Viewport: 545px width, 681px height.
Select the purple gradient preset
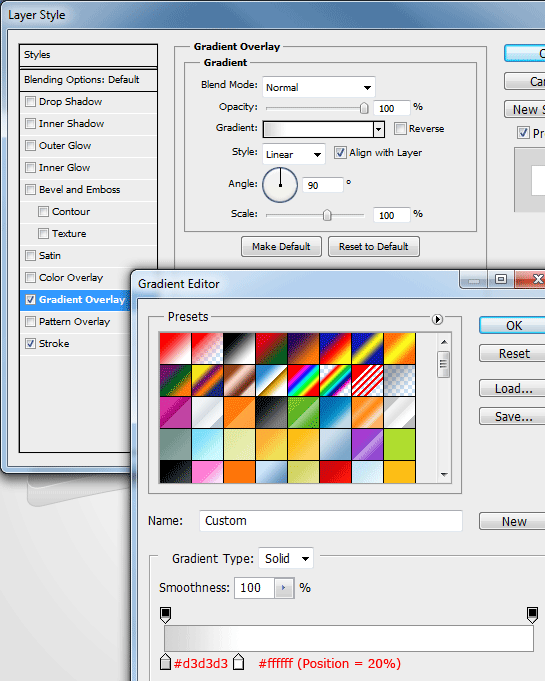point(367,444)
